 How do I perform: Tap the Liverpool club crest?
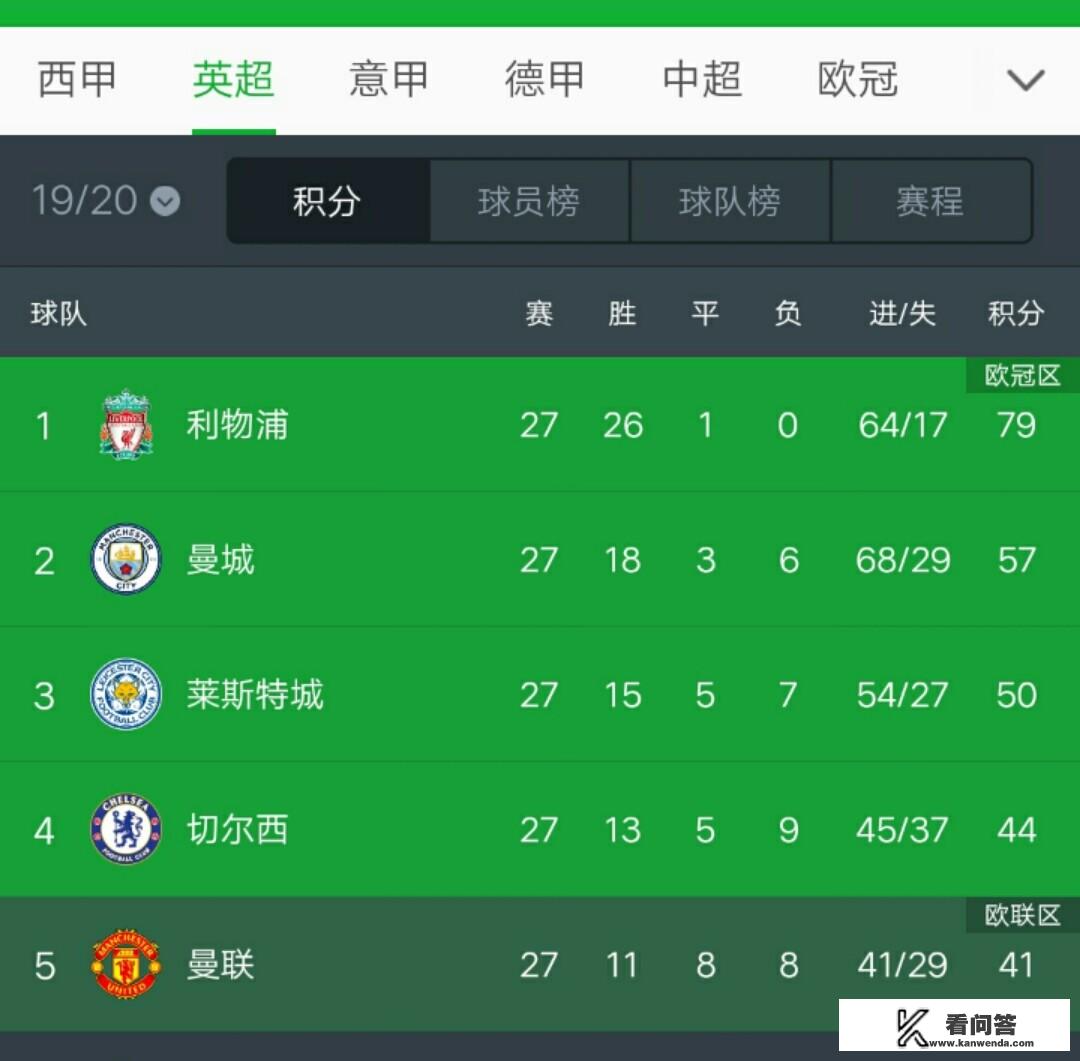click(x=125, y=424)
